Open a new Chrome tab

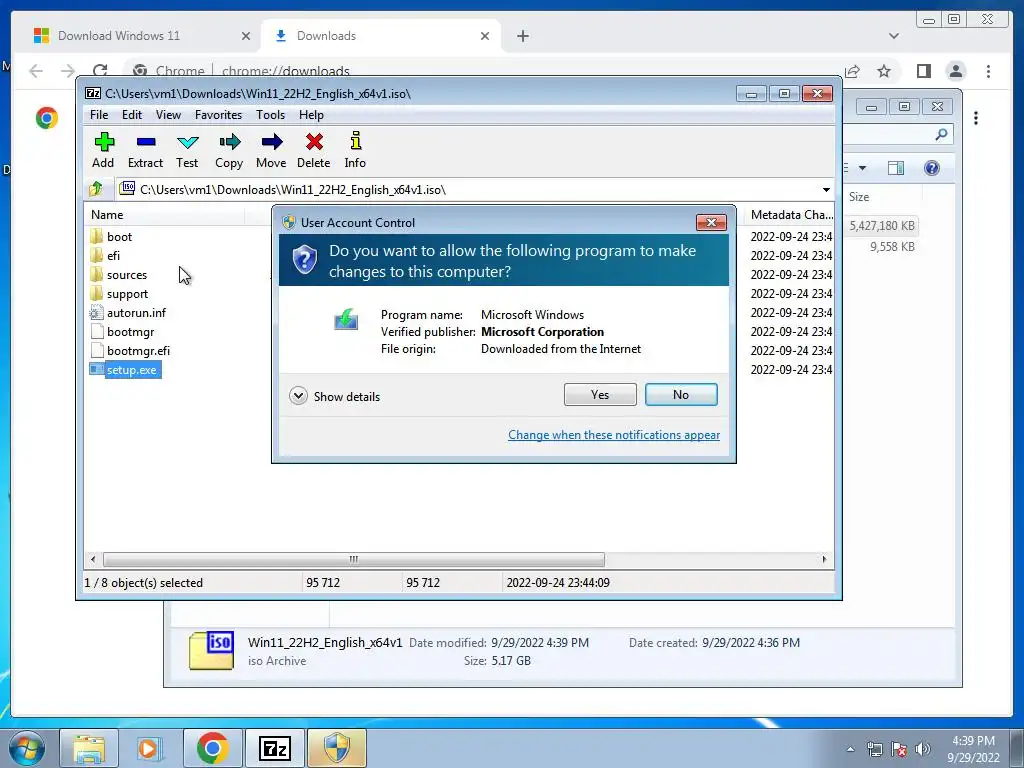(523, 36)
